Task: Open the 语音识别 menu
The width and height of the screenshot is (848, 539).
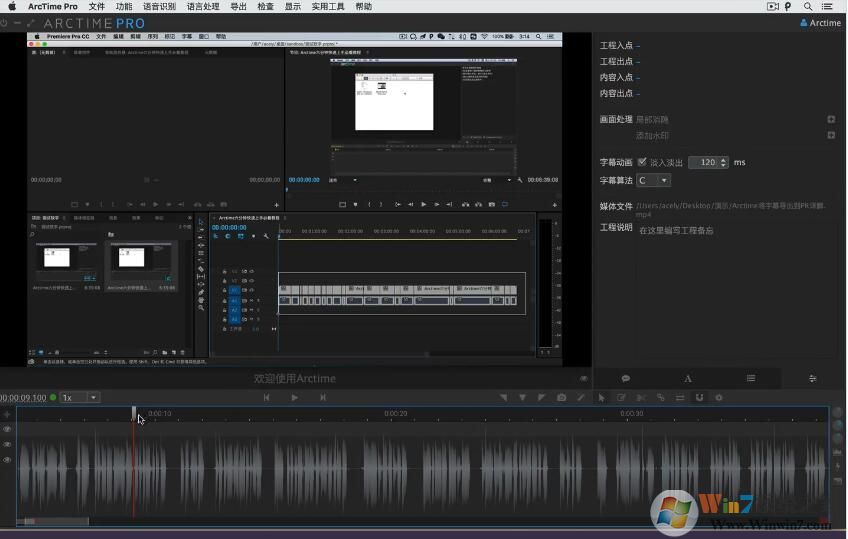Action: coord(159,6)
